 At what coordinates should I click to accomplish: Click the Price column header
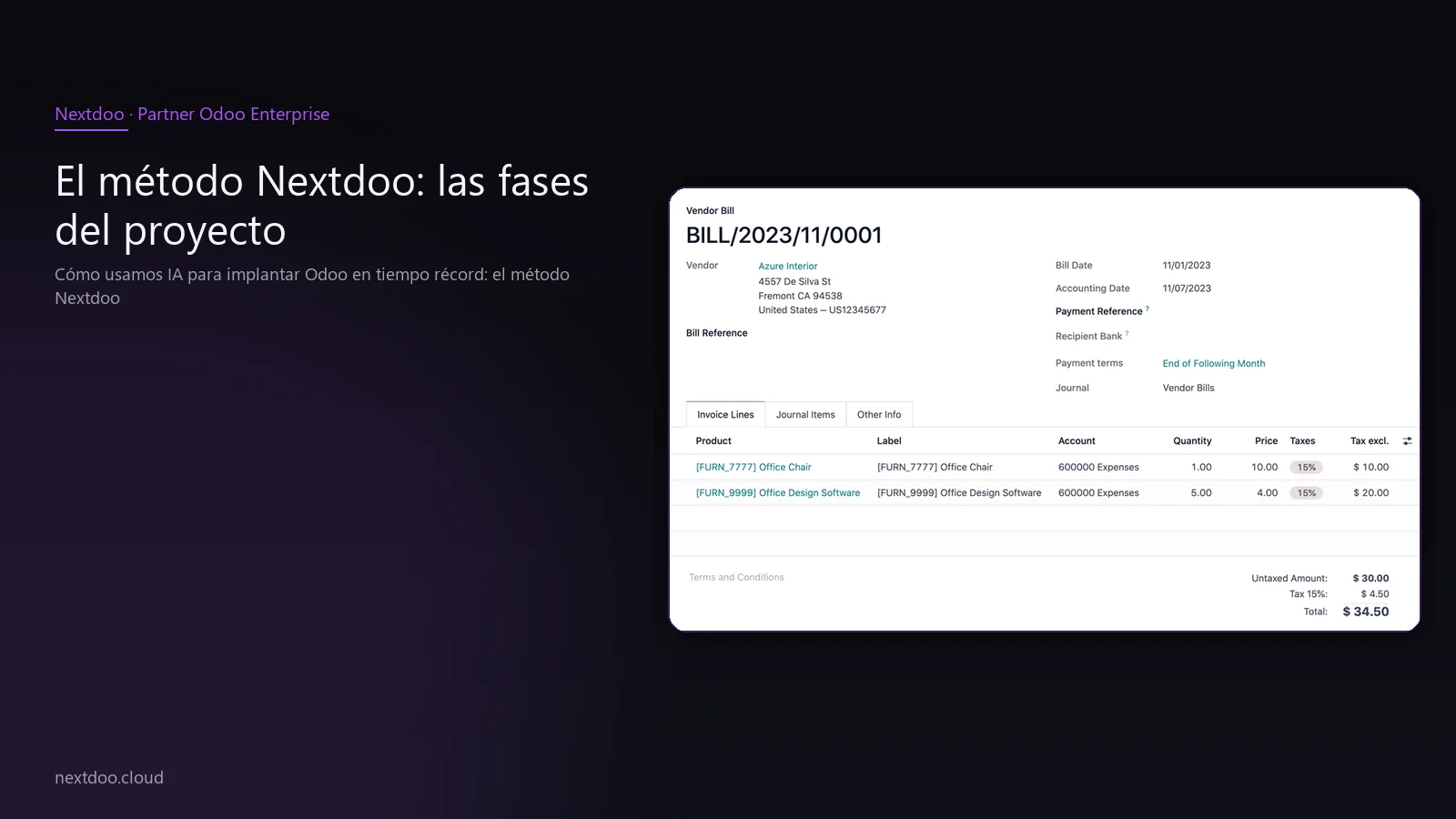tap(1266, 441)
